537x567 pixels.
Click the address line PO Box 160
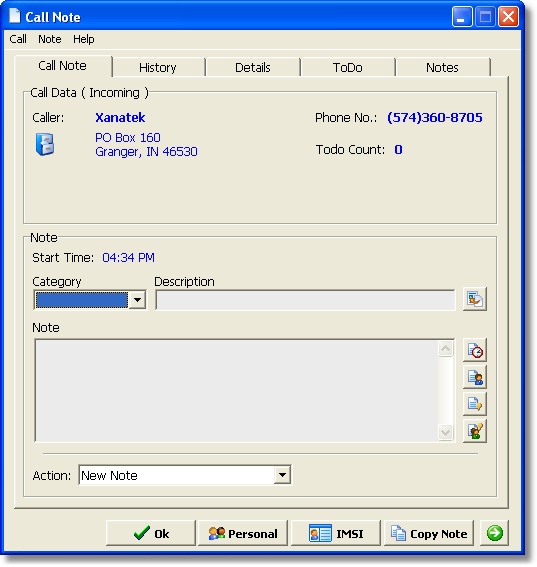tap(128, 137)
